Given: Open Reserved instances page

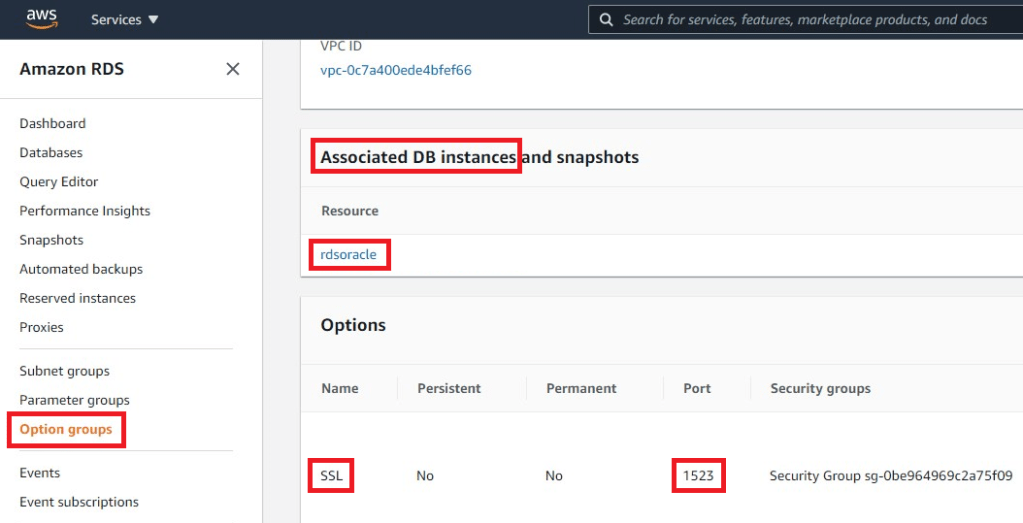Looking at the screenshot, I should (x=77, y=298).
